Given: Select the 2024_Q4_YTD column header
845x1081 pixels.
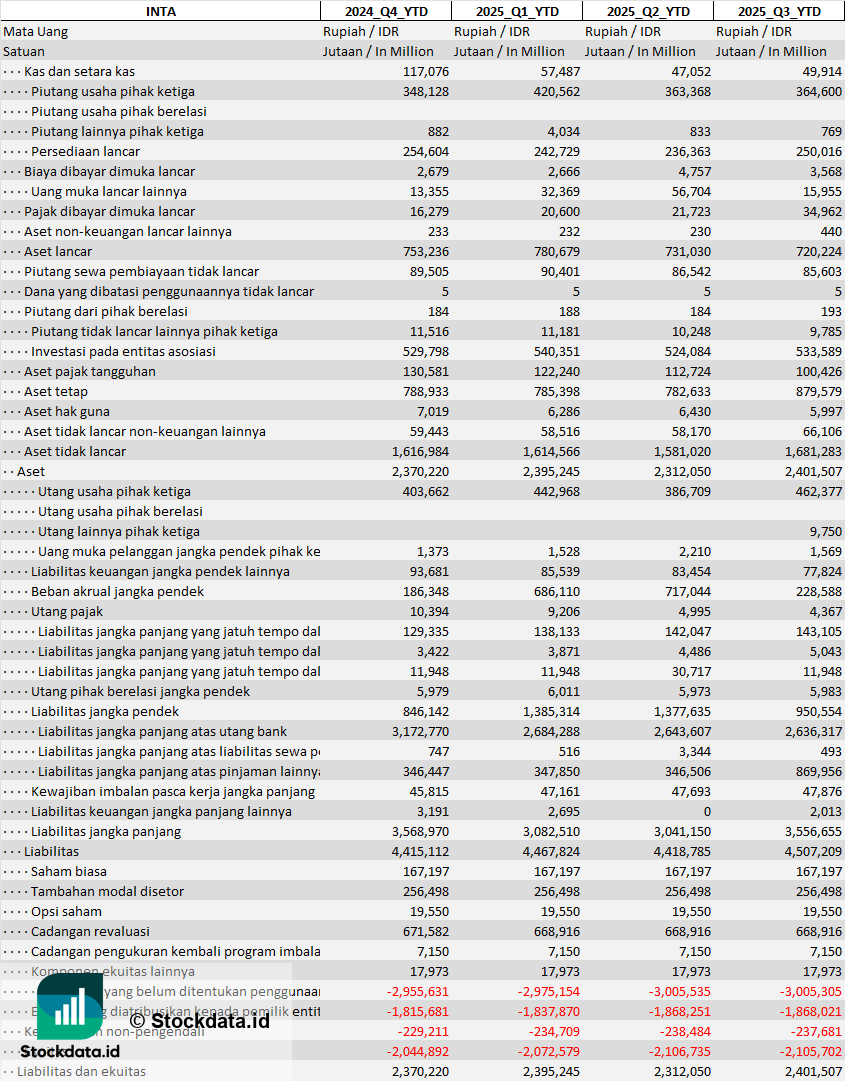Looking at the screenshot, I should coord(386,11).
